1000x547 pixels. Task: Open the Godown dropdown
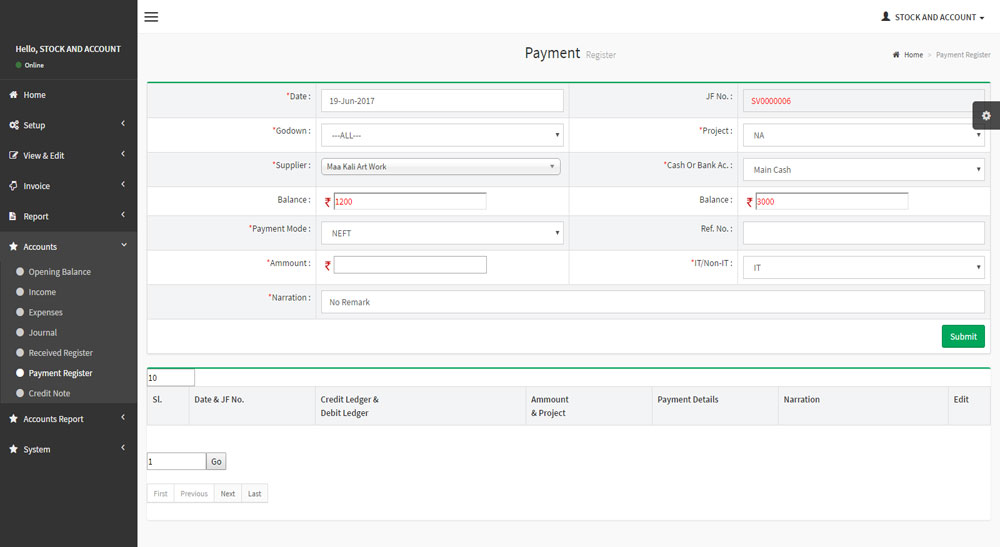pos(442,135)
